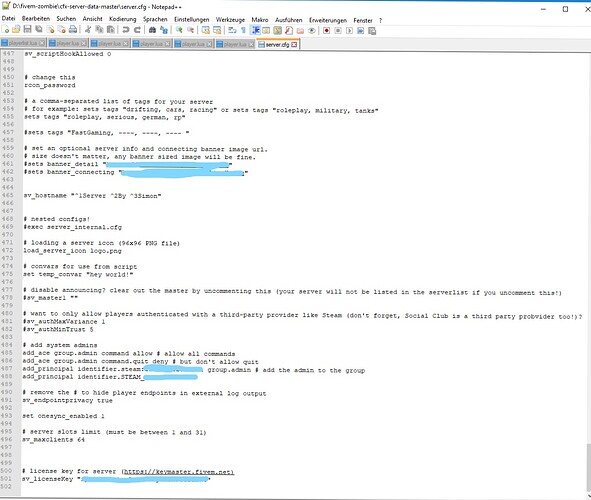Start macro recording with red dot icon
The height and width of the screenshot is (500, 591).
click(x=326, y=31)
